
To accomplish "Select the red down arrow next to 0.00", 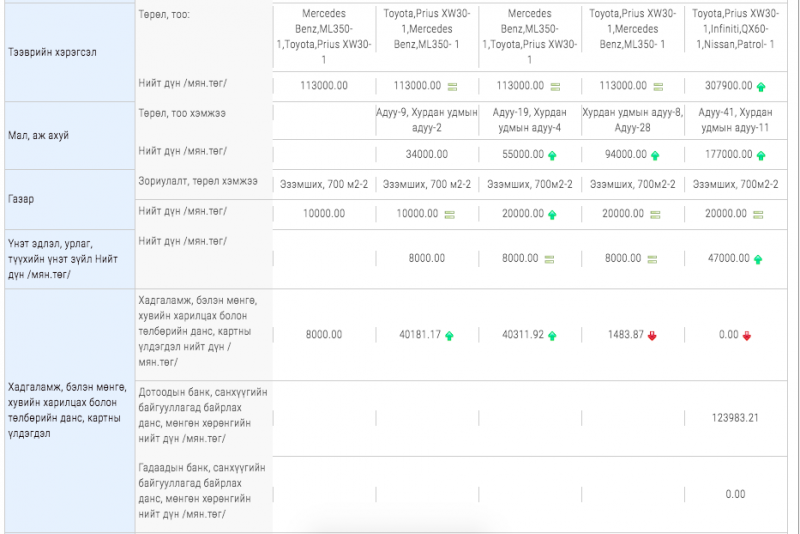I will pos(748,336).
